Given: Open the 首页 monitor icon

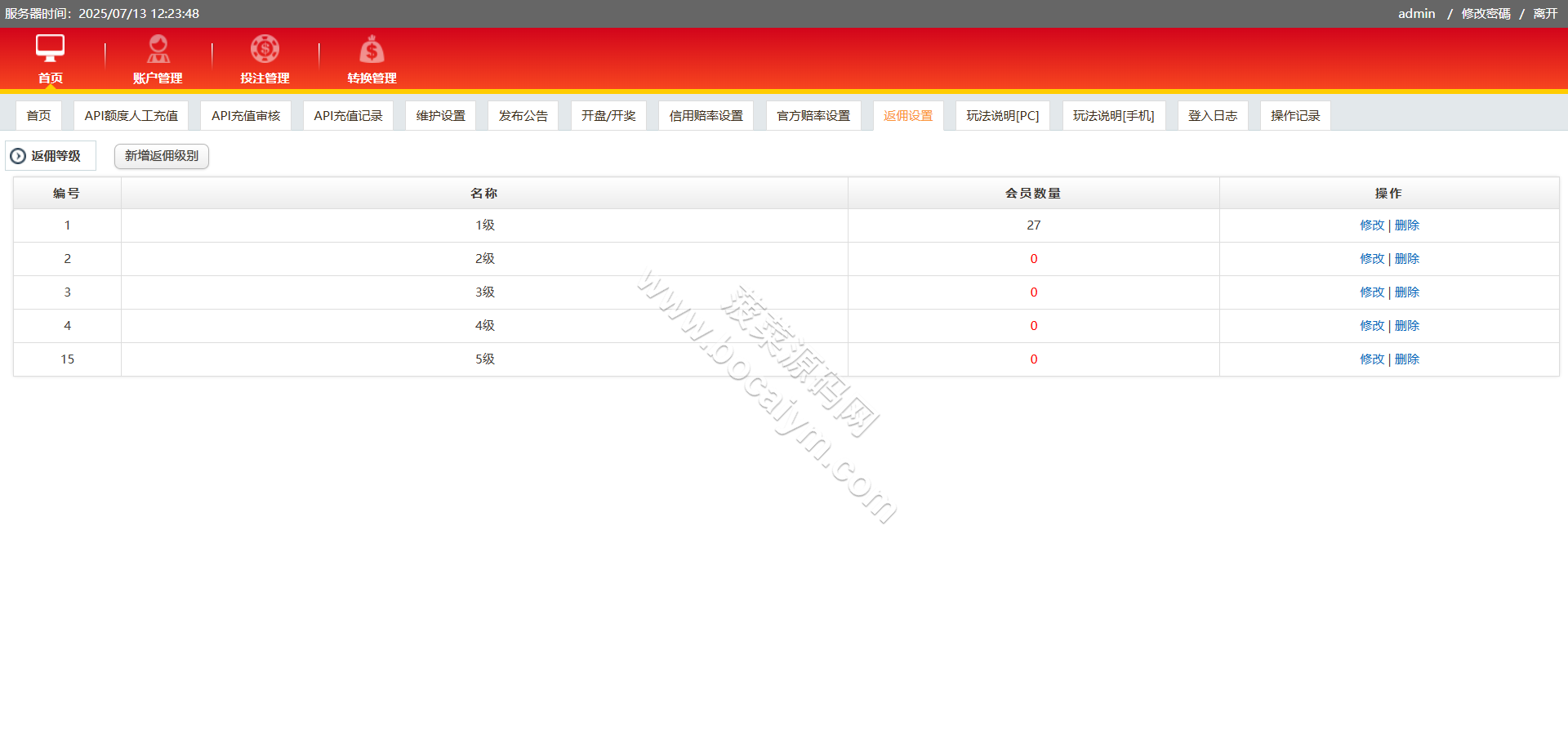Looking at the screenshot, I should [50, 48].
